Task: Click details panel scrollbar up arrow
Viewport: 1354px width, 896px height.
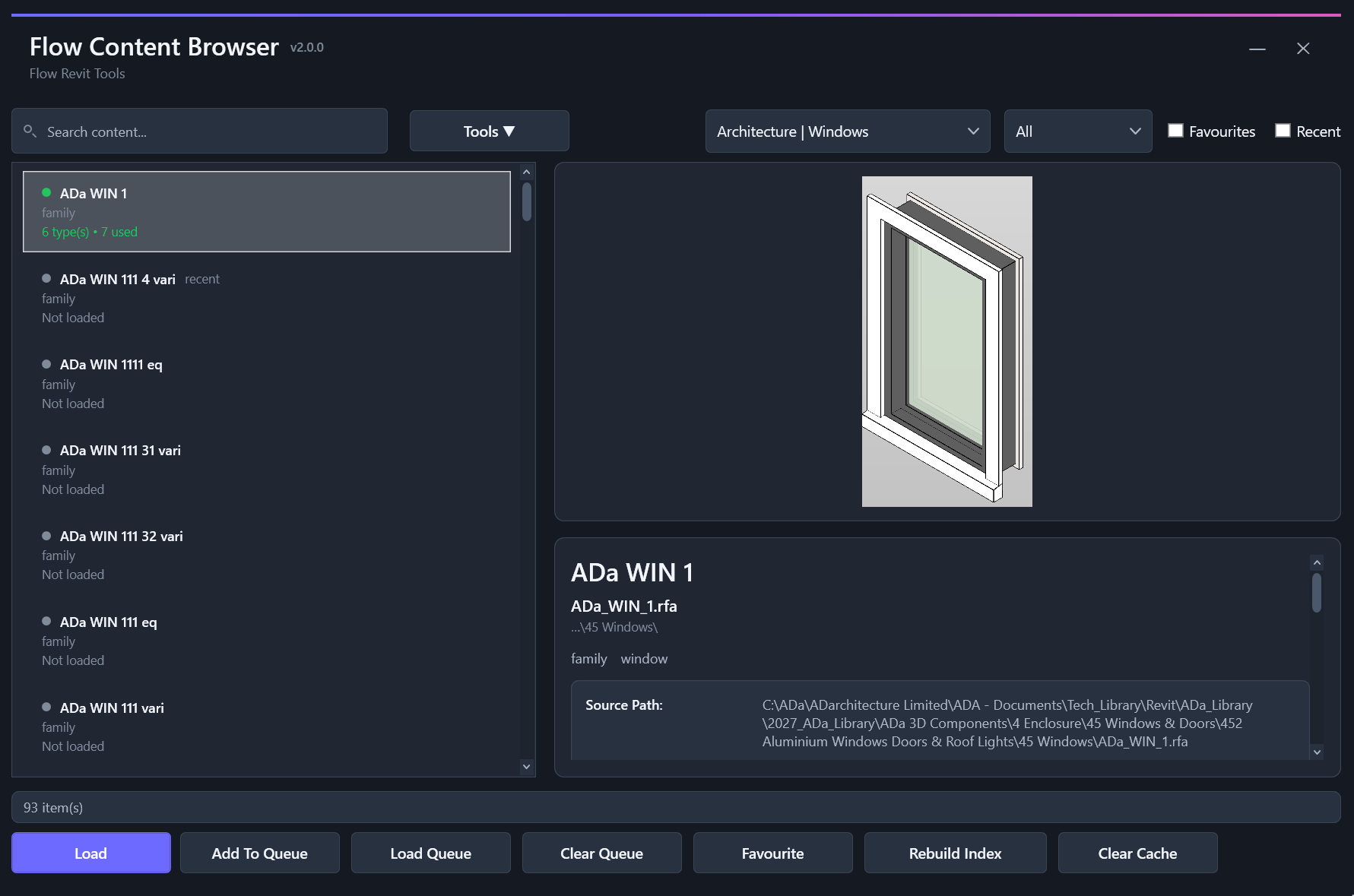Action: tap(1317, 562)
